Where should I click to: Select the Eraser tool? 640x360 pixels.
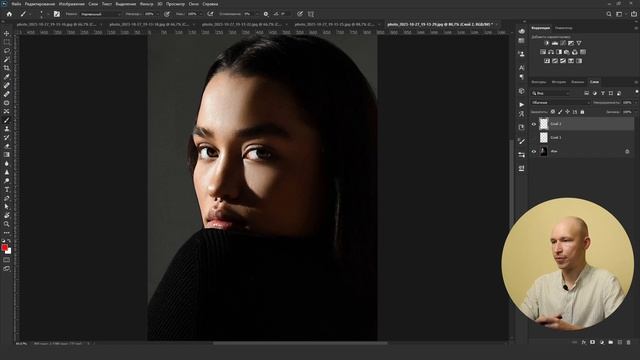tap(7, 145)
